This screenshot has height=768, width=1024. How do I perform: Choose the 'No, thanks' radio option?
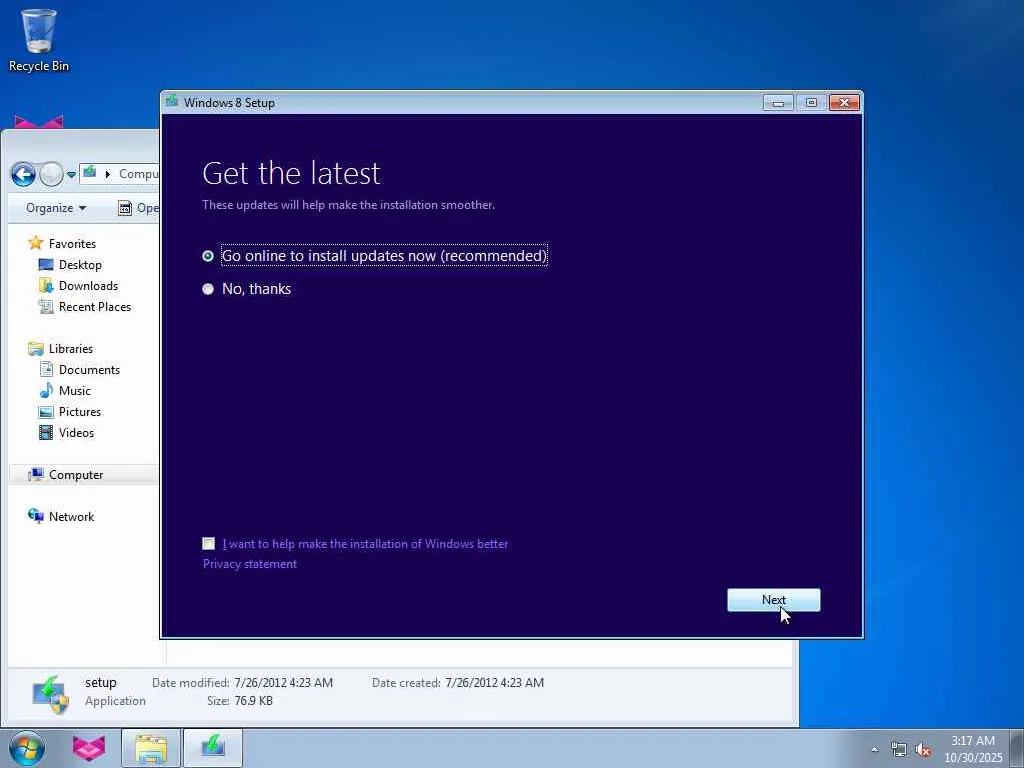tap(208, 289)
